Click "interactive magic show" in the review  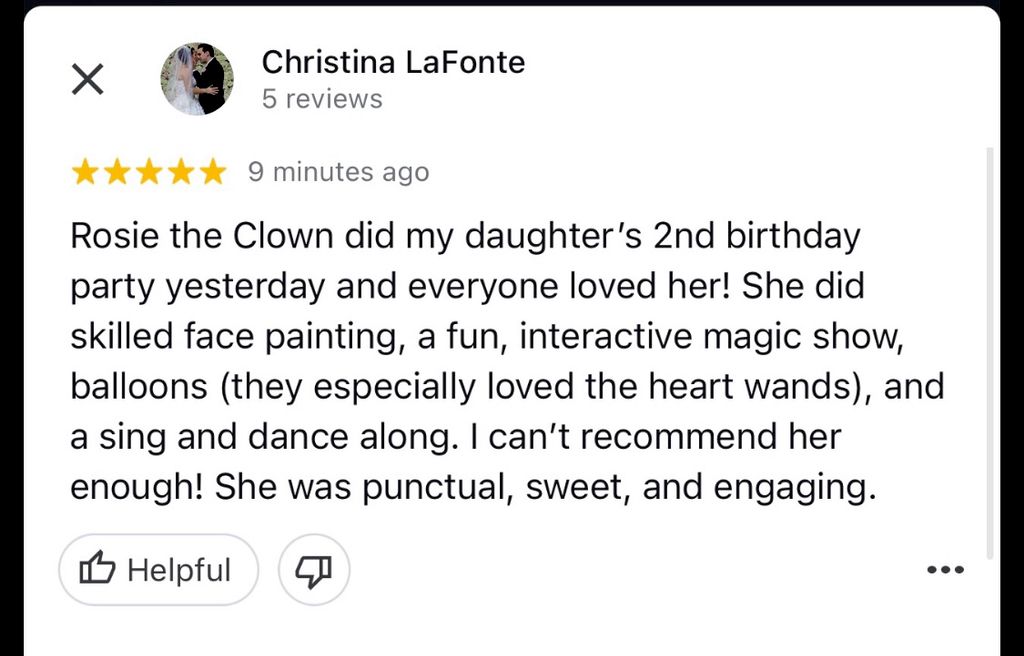point(712,336)
